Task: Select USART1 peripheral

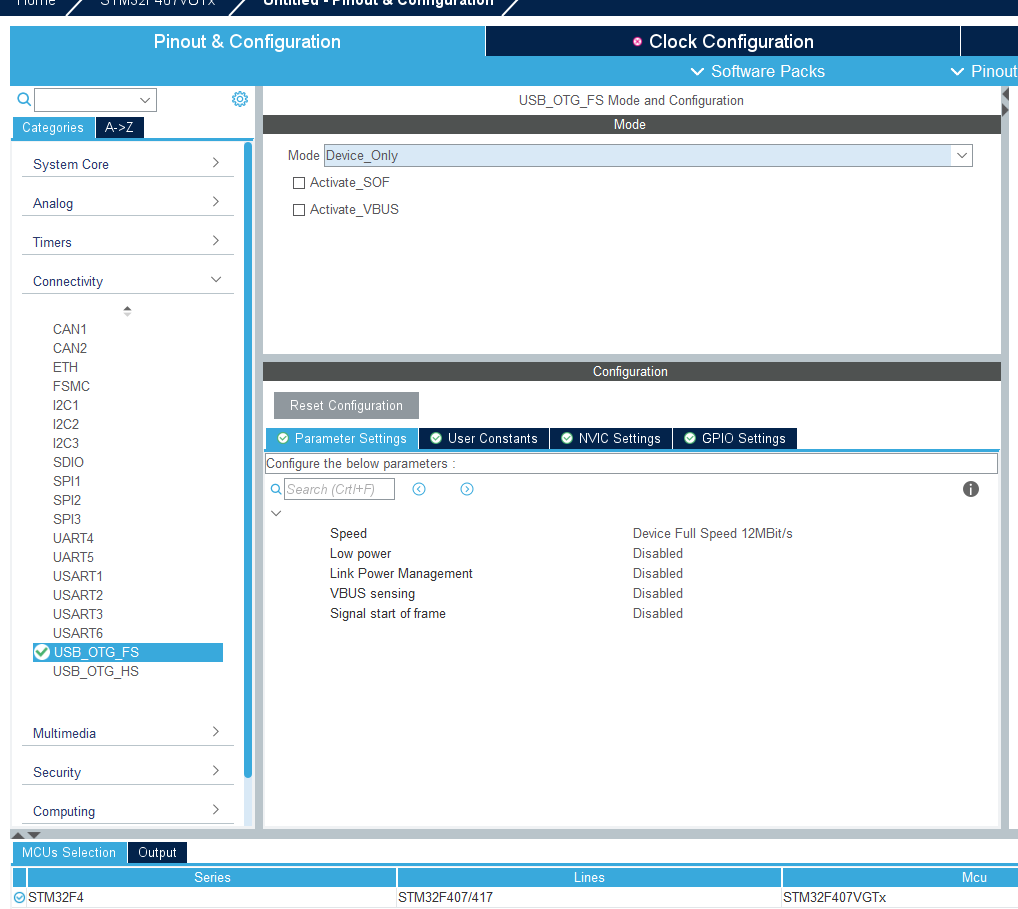Action: click(77, 576)
